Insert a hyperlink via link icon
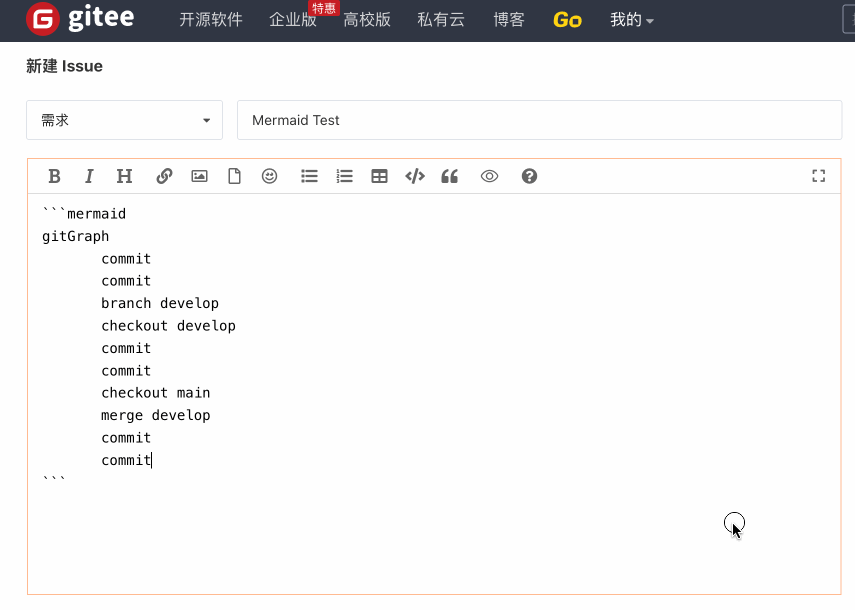Viewport: 855px width, 610px height. pyautogui.click(x=164, y=176)
